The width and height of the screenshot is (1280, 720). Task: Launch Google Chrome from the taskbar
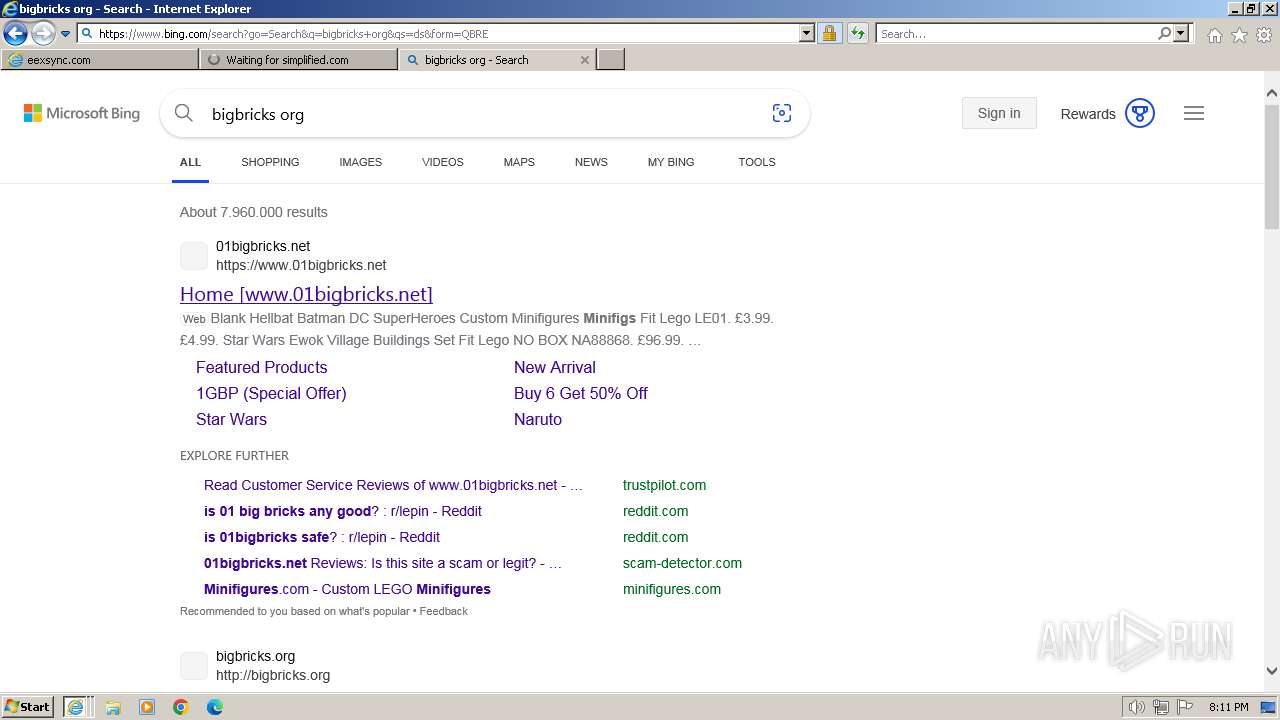[181, 707]
